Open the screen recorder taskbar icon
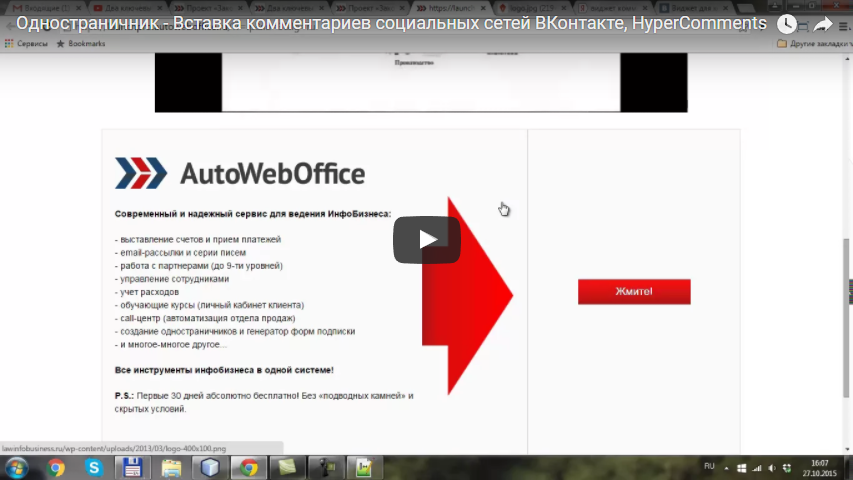The width and height of the screenshot is (853, 480). click(326, 468)
